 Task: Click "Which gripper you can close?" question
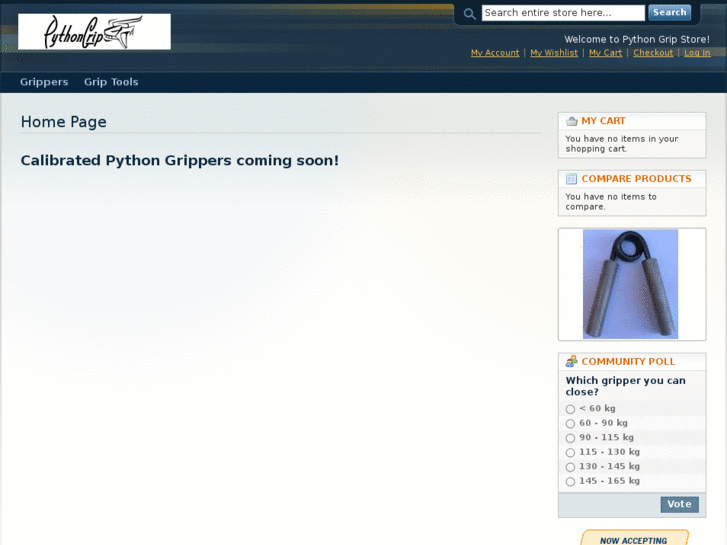(625, 386)
